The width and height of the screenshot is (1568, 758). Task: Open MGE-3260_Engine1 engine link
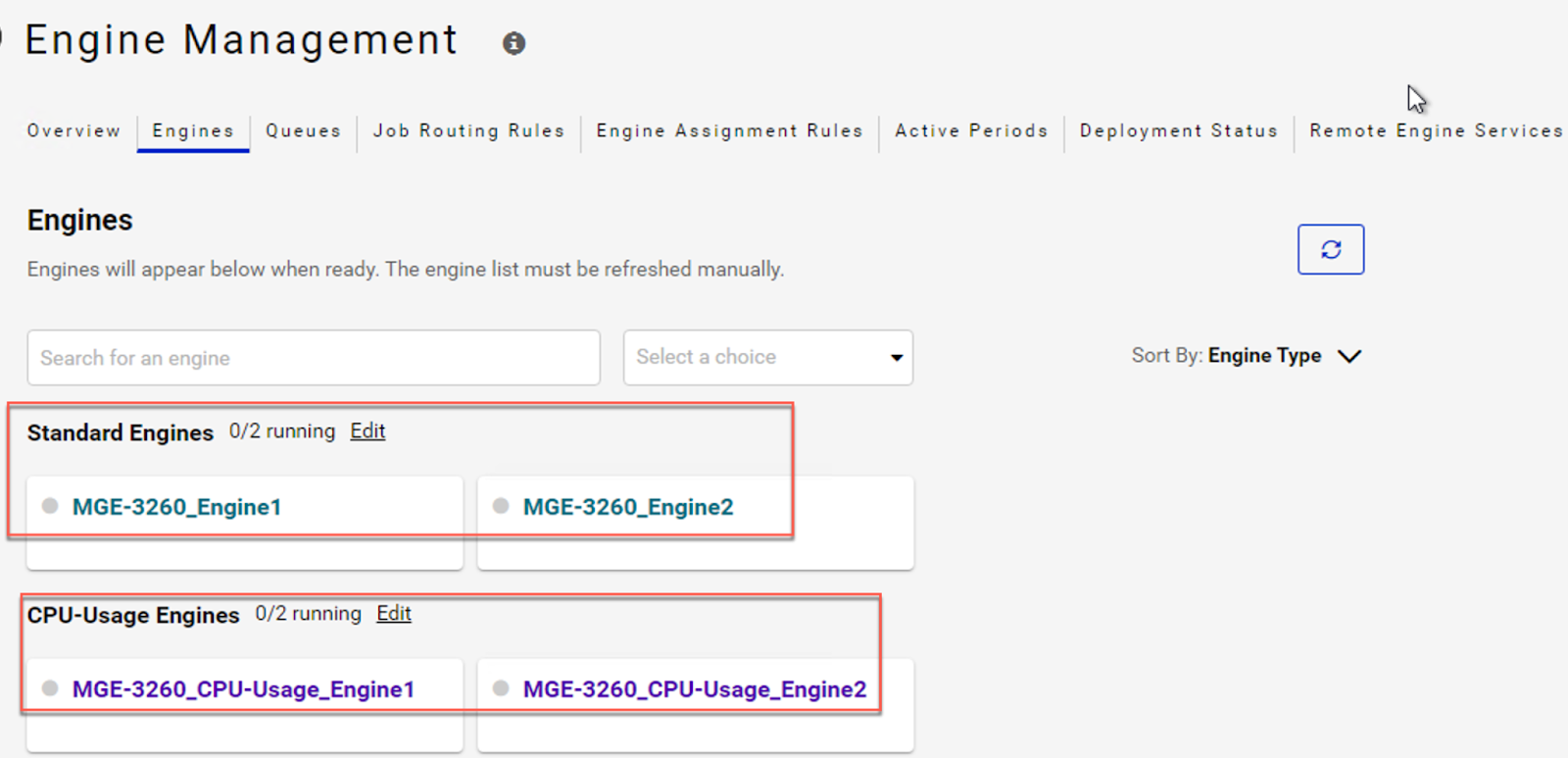tap(177, 507)
